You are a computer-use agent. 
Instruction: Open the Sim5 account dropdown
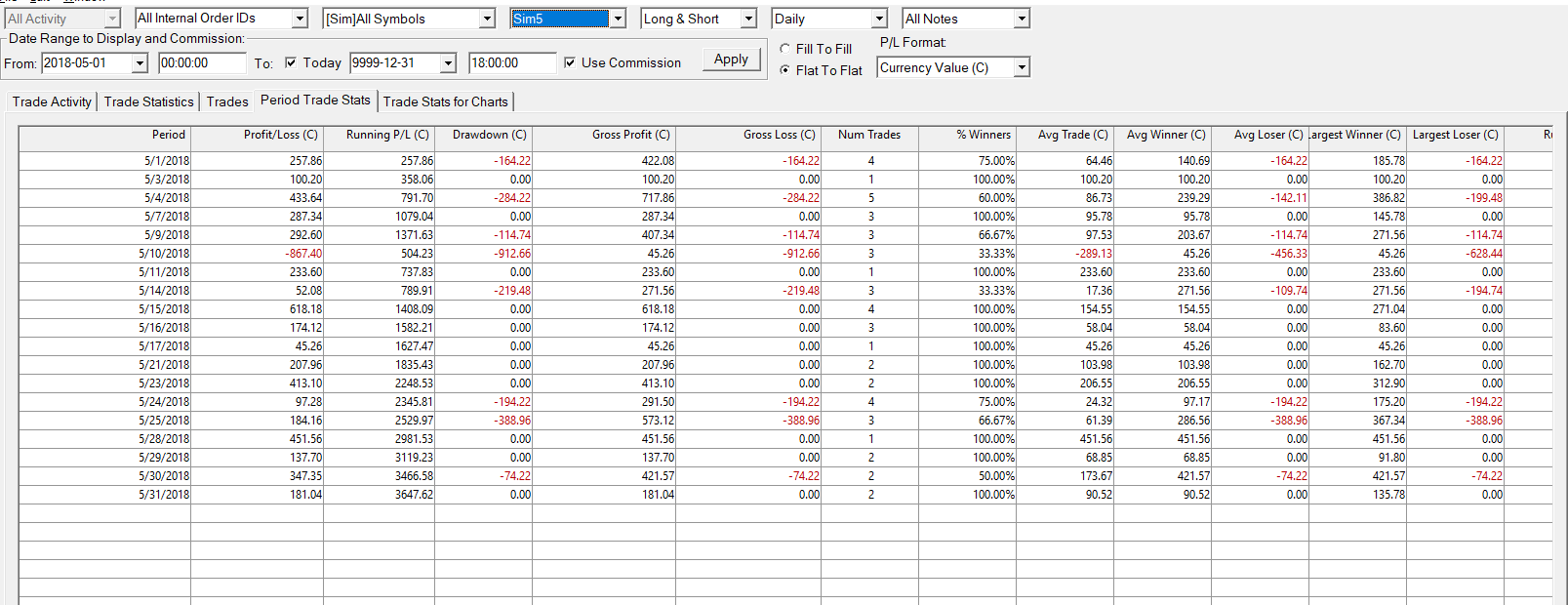pos(617,20)
